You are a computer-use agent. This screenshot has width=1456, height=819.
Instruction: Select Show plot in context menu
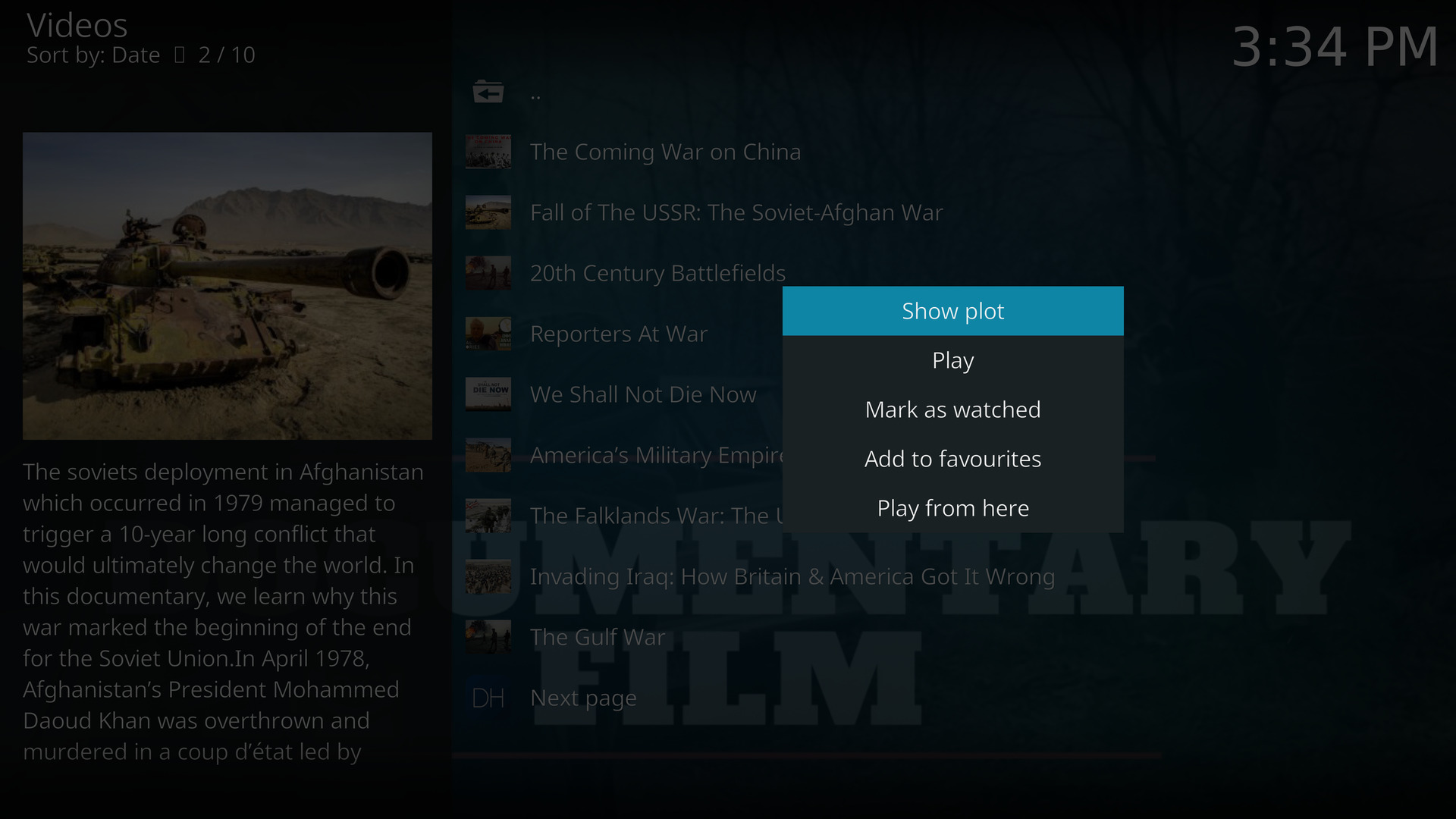click(953, 311)
